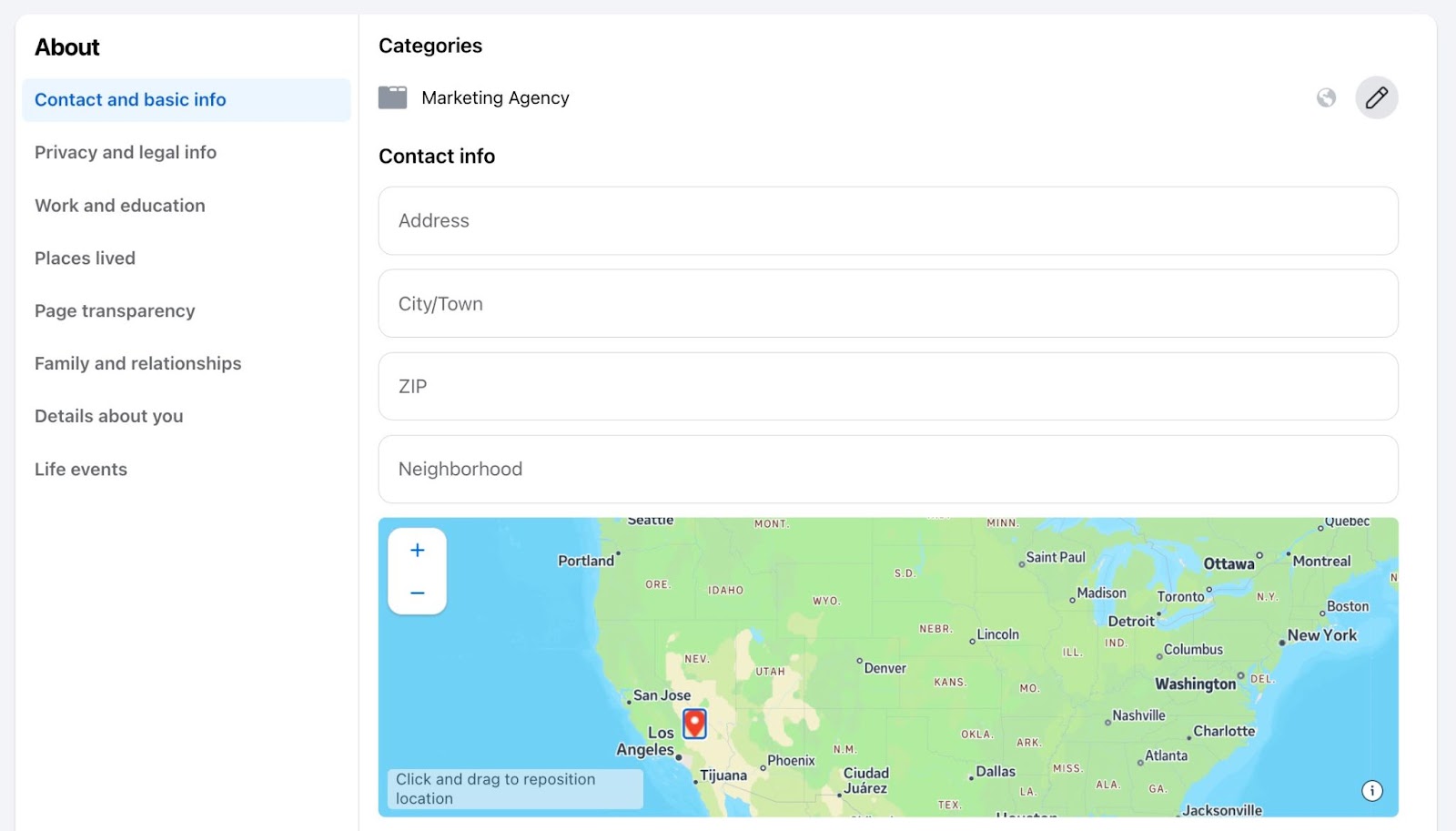Open the category edit pencil icon
Image resolution: width=1456 pixels, height=831 pixels.
point(1376,96)
